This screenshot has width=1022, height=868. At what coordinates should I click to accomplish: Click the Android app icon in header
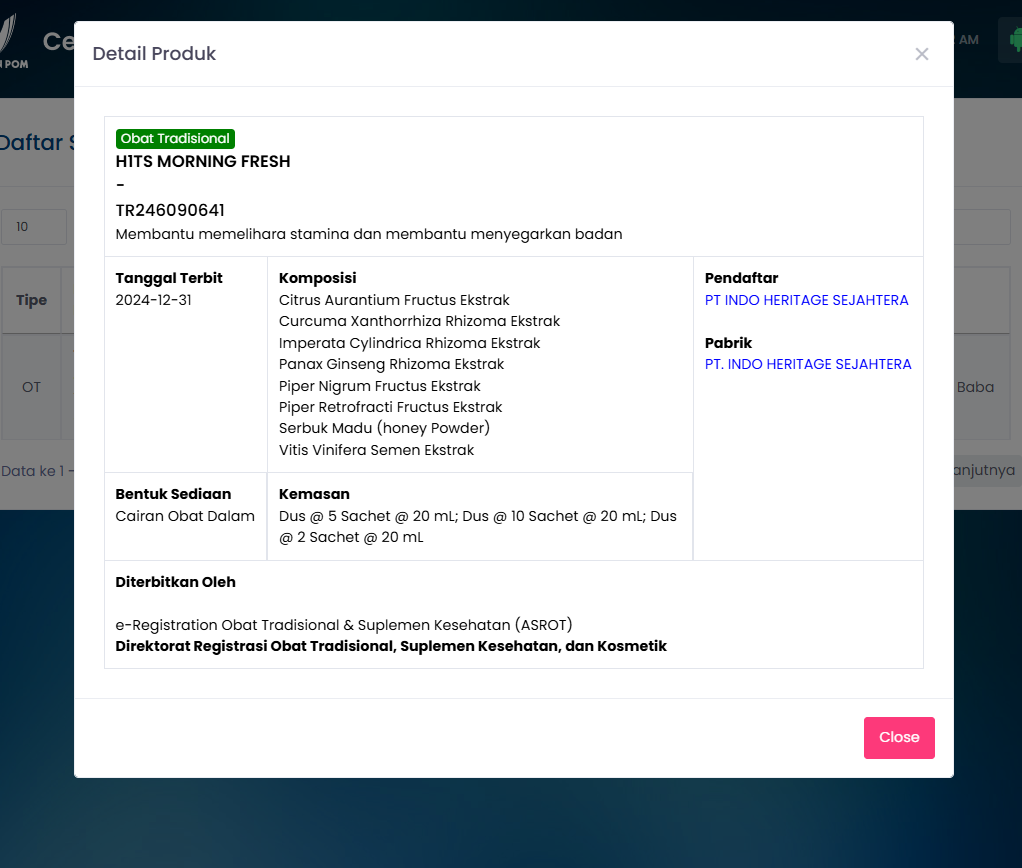1012,40
